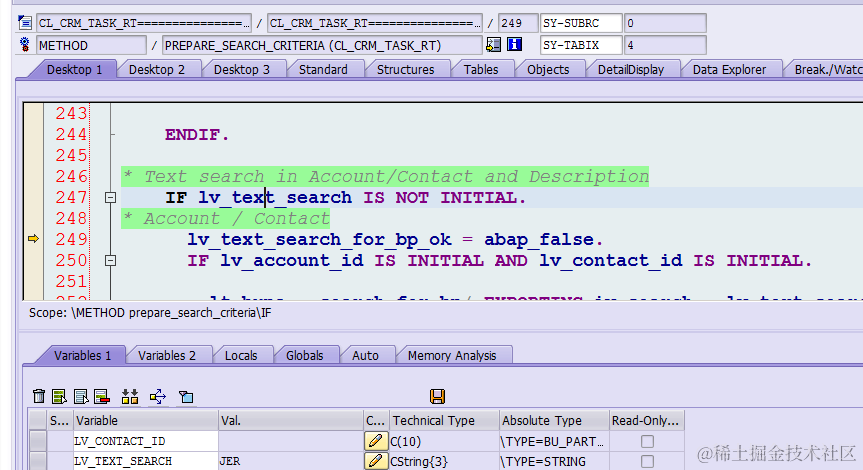Click the grey row-list icon in variables toolbar
The height and width of the screenshot is (470, 863).
81,396
